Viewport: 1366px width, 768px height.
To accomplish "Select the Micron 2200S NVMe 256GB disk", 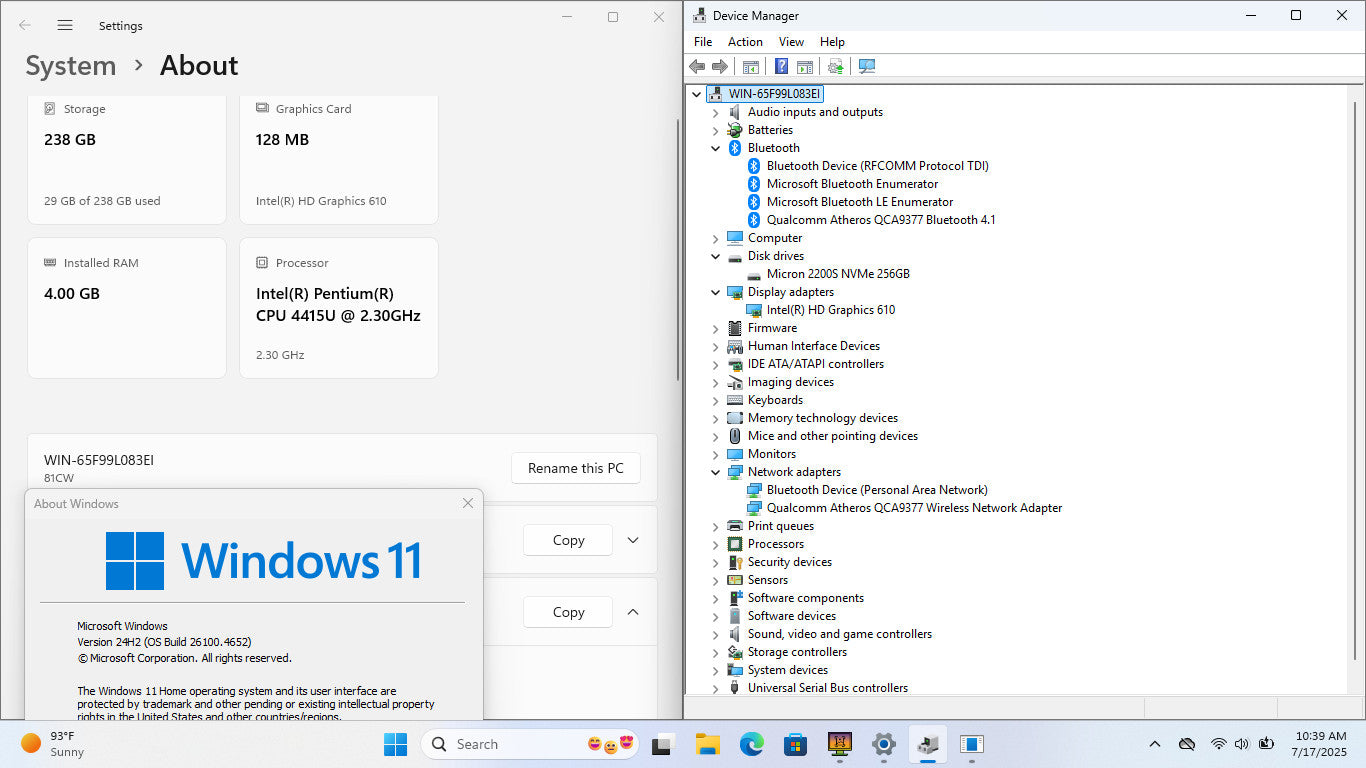I will [837, 274].
